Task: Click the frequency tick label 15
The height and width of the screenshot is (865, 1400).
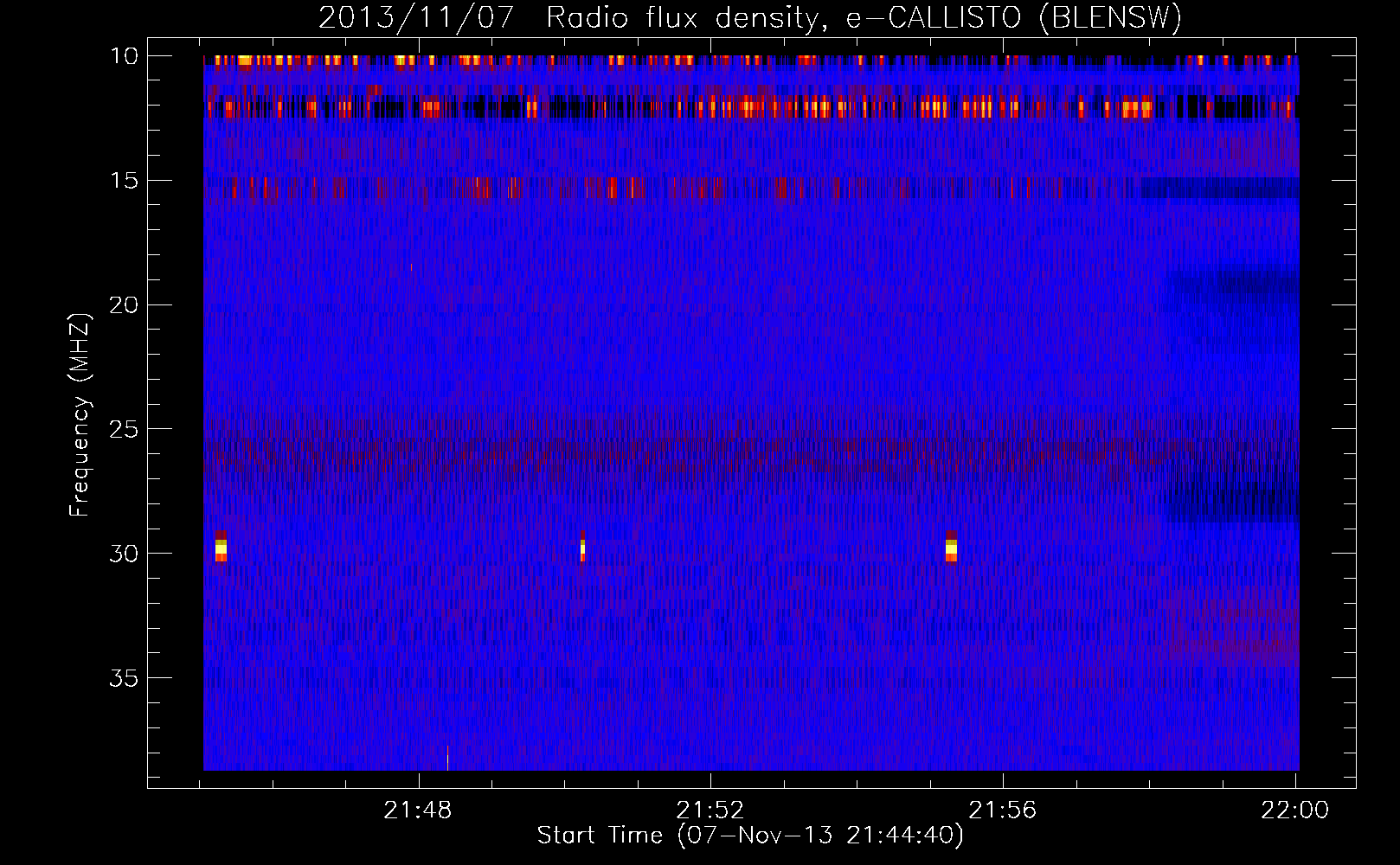Action: click(124, 180)
